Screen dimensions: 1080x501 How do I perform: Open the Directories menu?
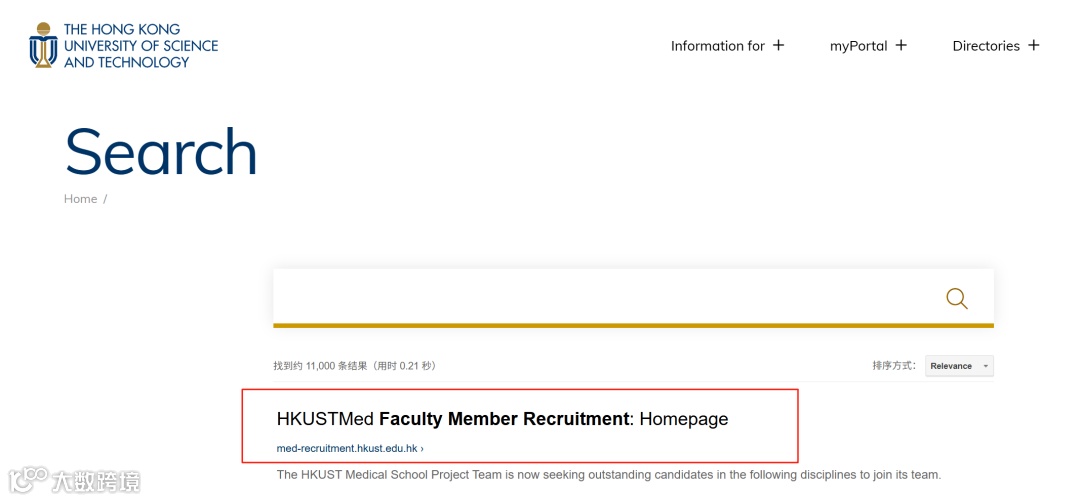click(x=985, y=46)
